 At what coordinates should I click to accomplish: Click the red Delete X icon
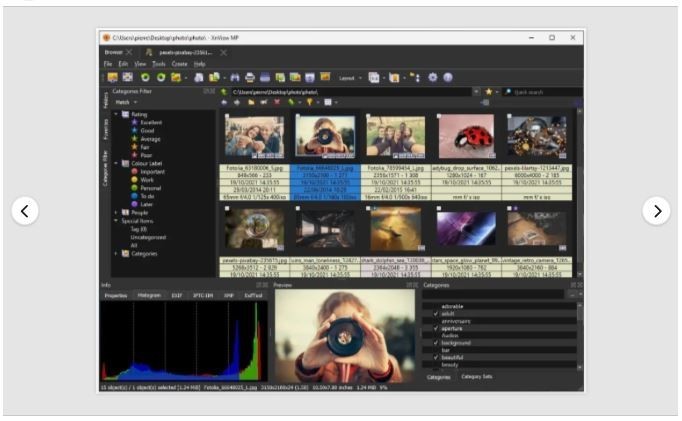tap(277, 102)
